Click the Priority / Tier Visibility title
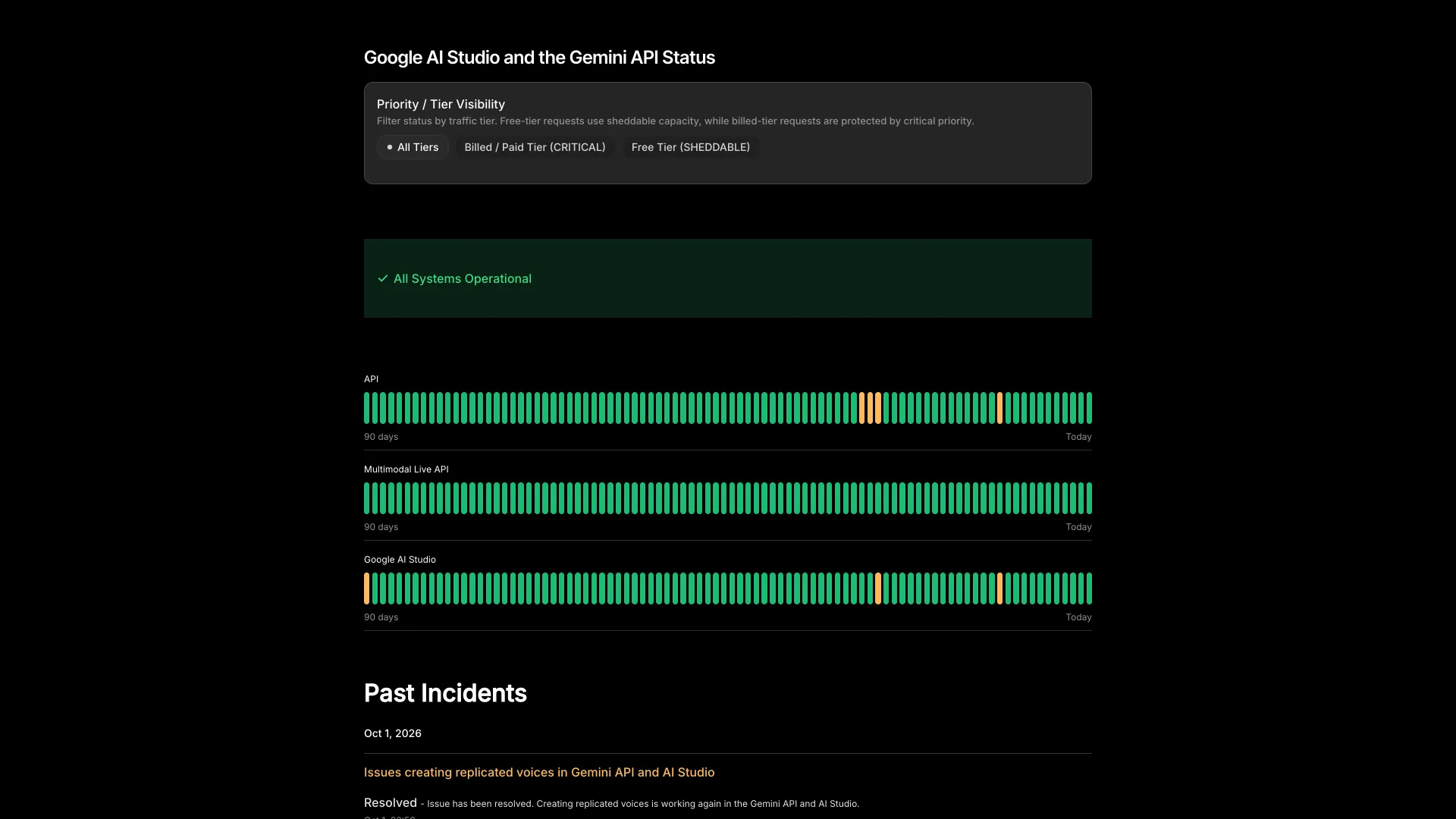Image resolution: width=1456 pixels, height=819 pixels. point(441,105)
